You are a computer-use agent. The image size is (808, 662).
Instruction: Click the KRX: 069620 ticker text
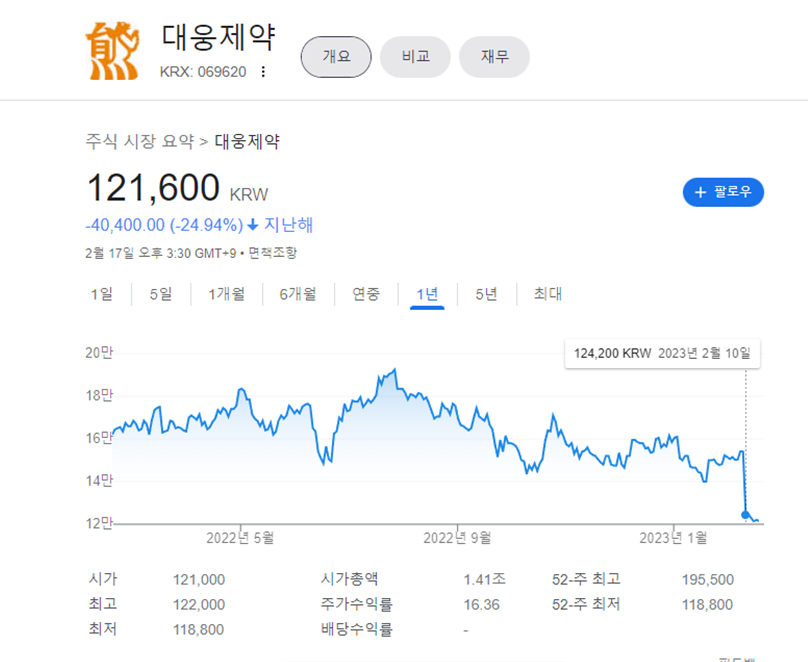203,72
